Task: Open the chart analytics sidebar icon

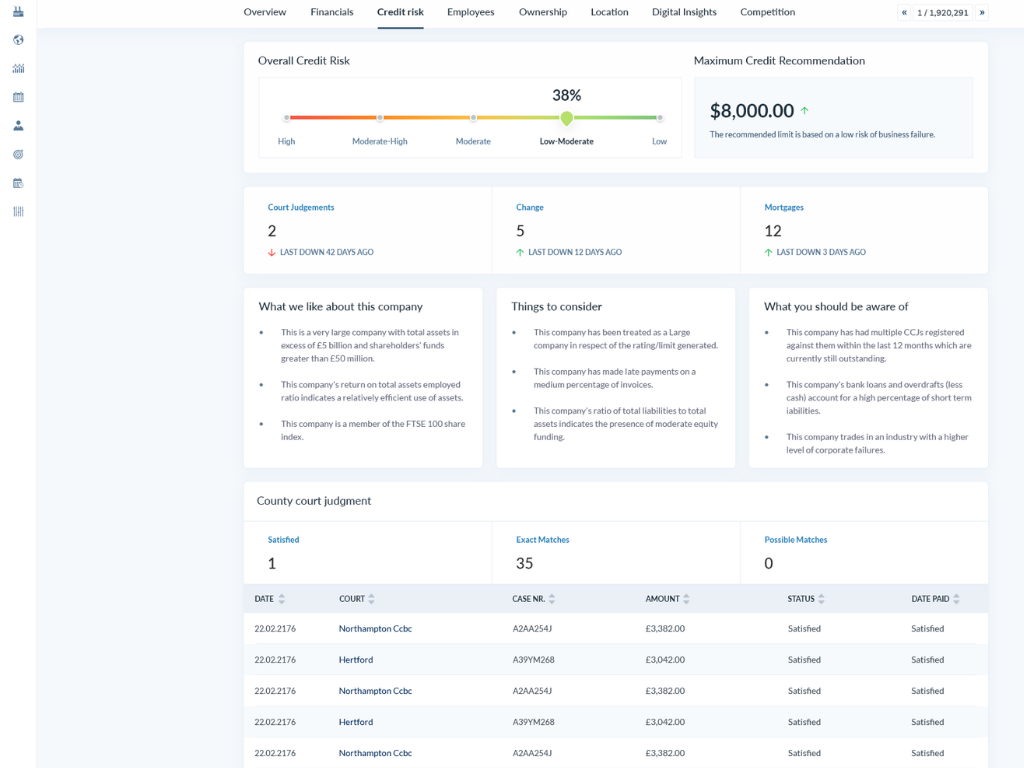Action: (x=18, y=69)
